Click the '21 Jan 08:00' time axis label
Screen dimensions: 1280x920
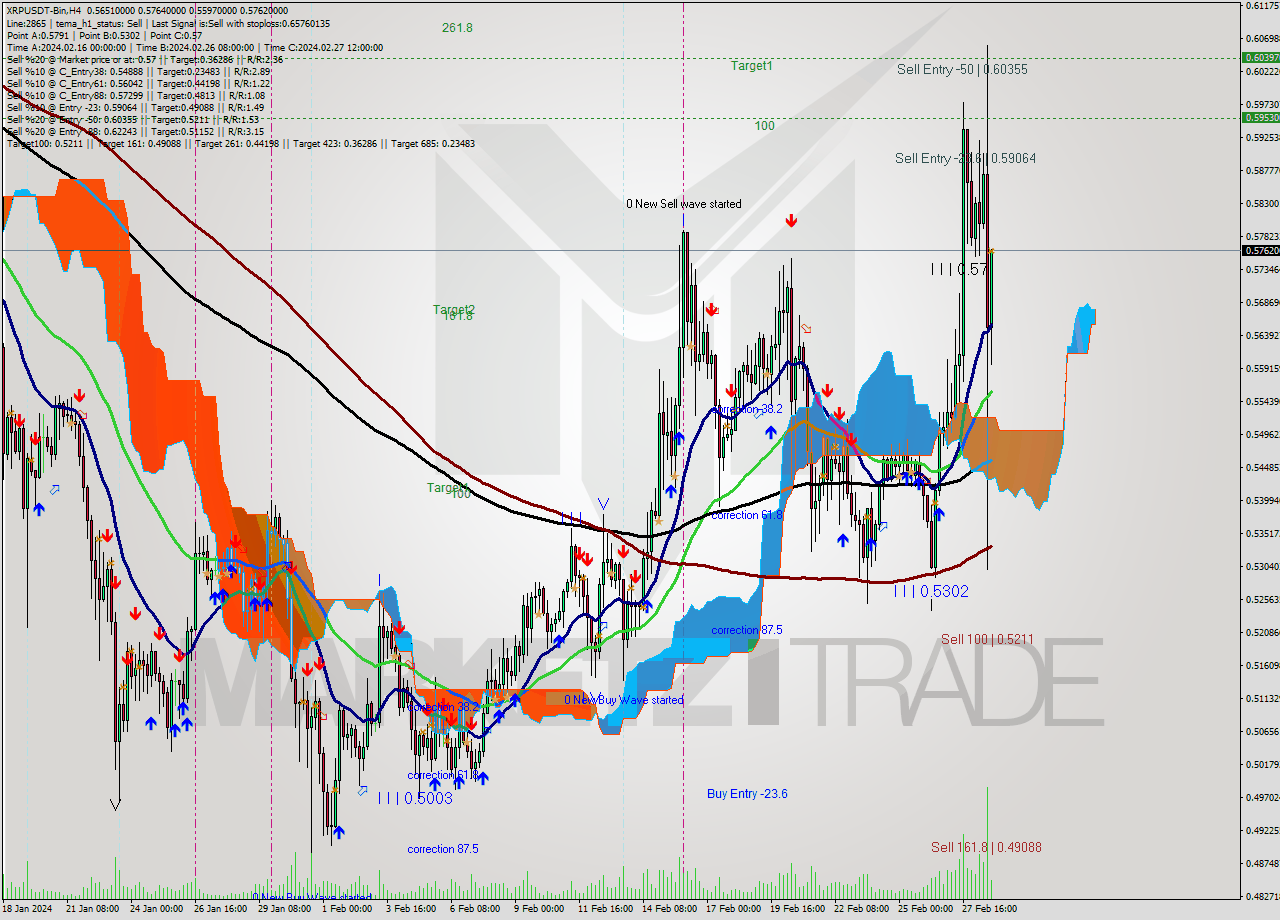tap(93, 909)
